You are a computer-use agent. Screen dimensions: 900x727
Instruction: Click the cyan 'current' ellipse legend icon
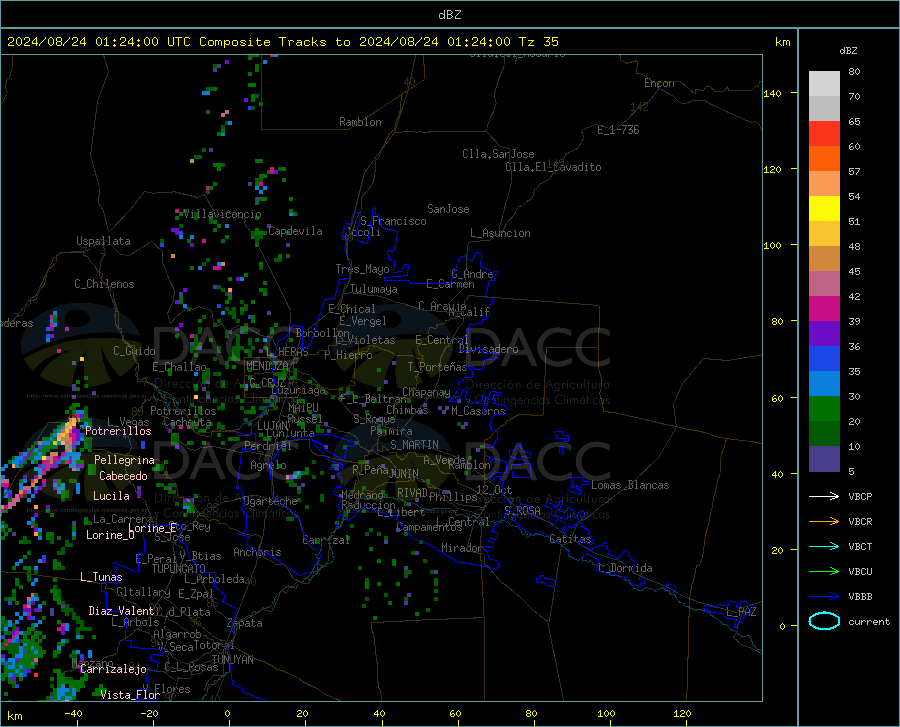pos(824,621)
